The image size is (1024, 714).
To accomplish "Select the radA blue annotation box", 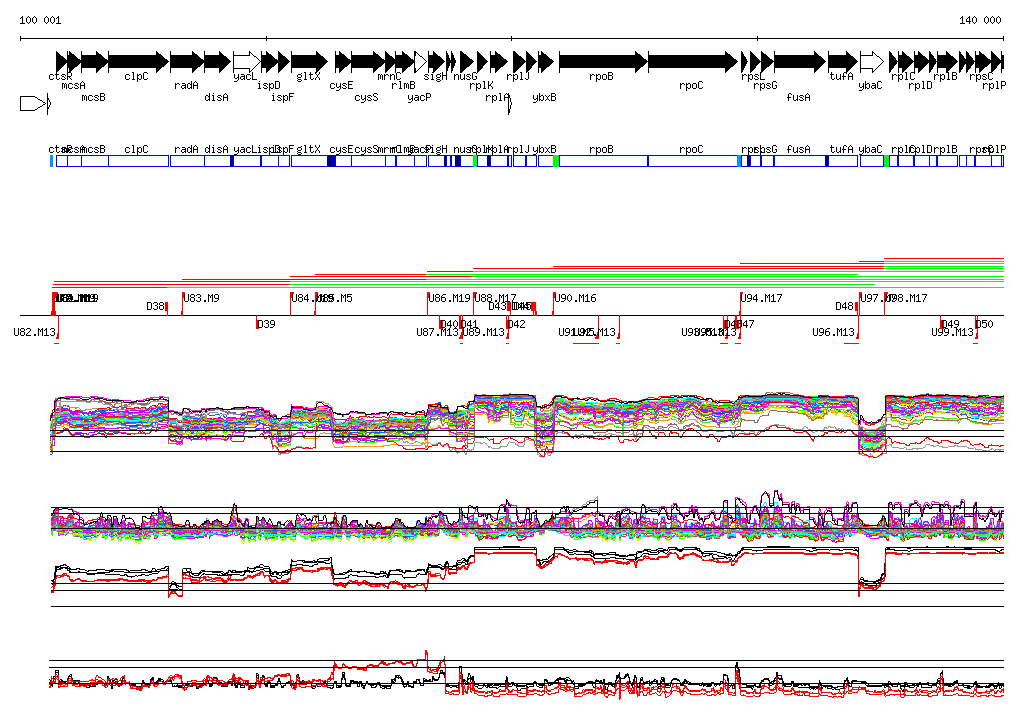I will pyautogui.click(x=187, y=161).
